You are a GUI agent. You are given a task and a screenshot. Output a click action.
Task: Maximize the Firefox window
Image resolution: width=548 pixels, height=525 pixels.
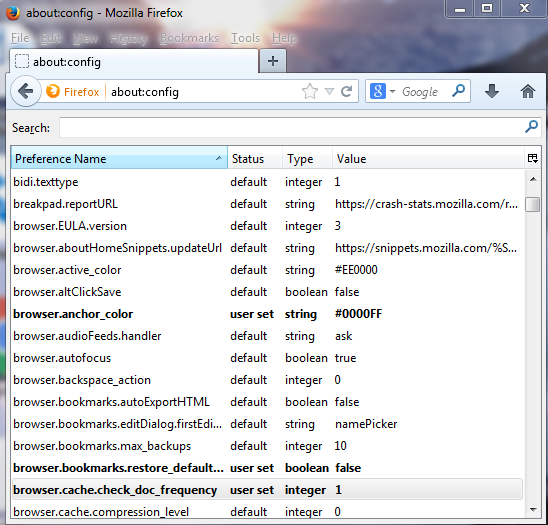(x=487, y=8)
